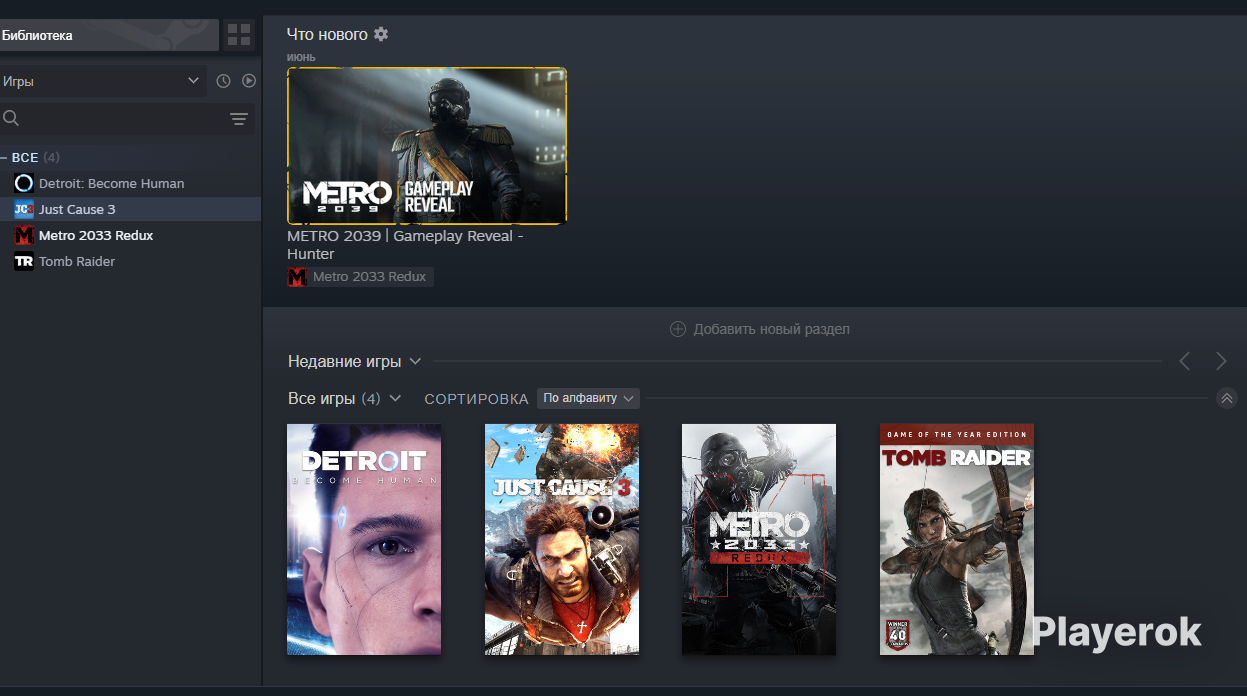This screenshot has width=1247, height=696.
Task: Click the Tomb Raider TR sidebar icon
Action: pos(24,261)
